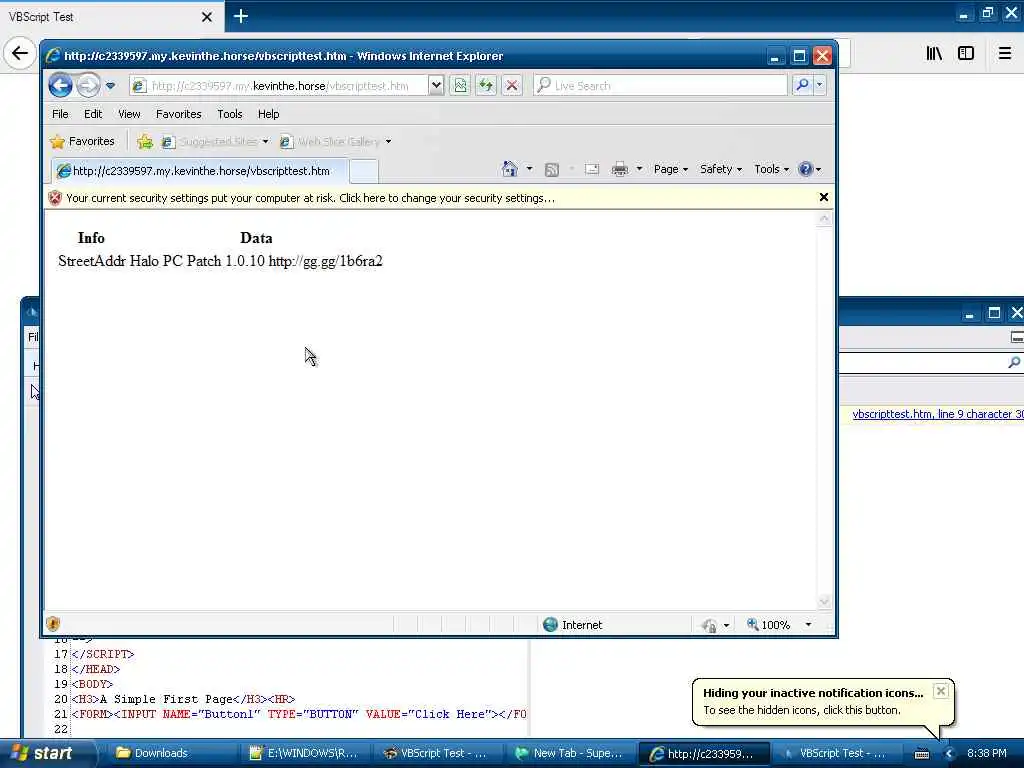Open the File menu in Internet Explorer
The height and width of the screenshot is (768, 1024).
[x=60, y=114]
